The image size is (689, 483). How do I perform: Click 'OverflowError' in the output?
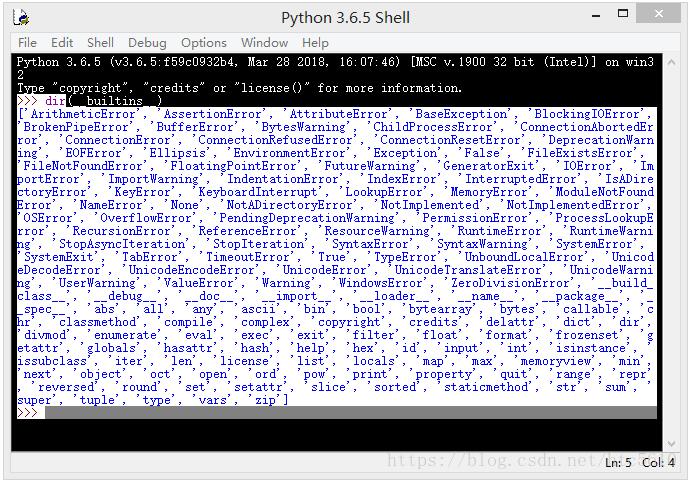point(146,218)
